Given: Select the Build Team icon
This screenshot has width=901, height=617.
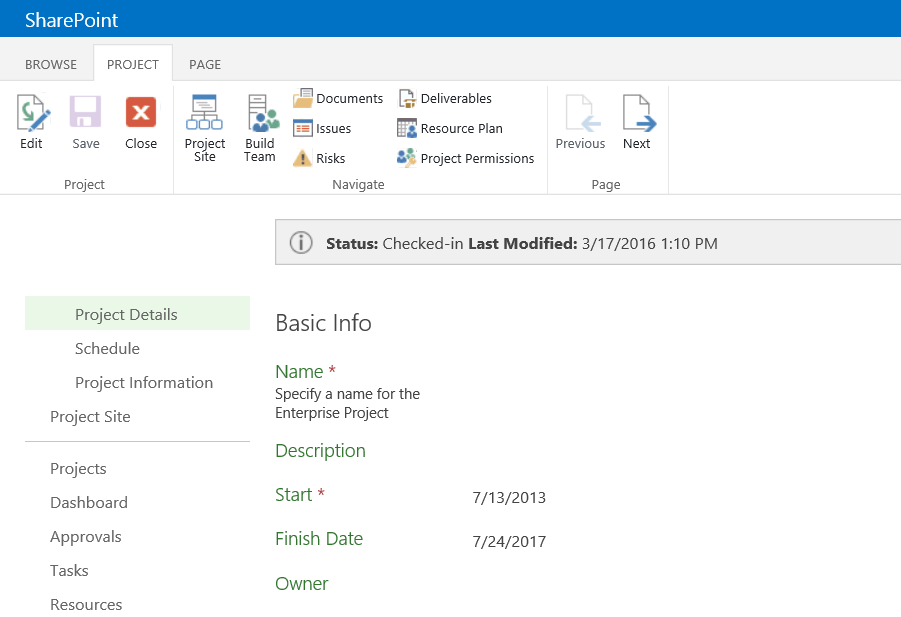Looking at the screenshot, I should 260,112.
